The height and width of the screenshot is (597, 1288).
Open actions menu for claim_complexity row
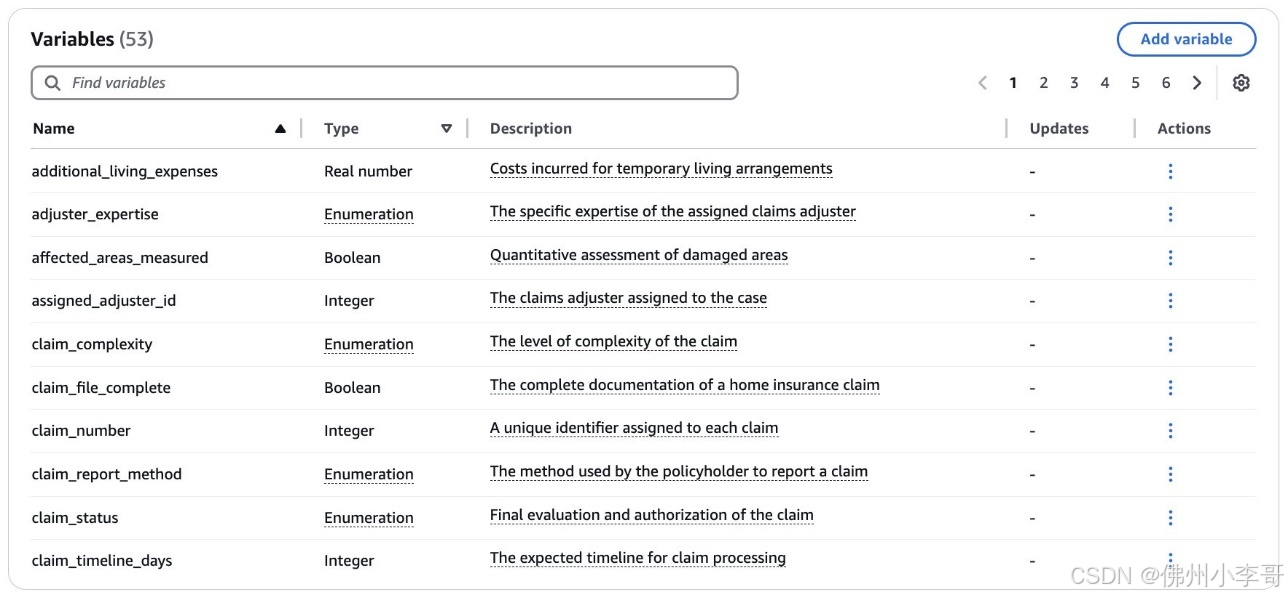click(1170, 344)
